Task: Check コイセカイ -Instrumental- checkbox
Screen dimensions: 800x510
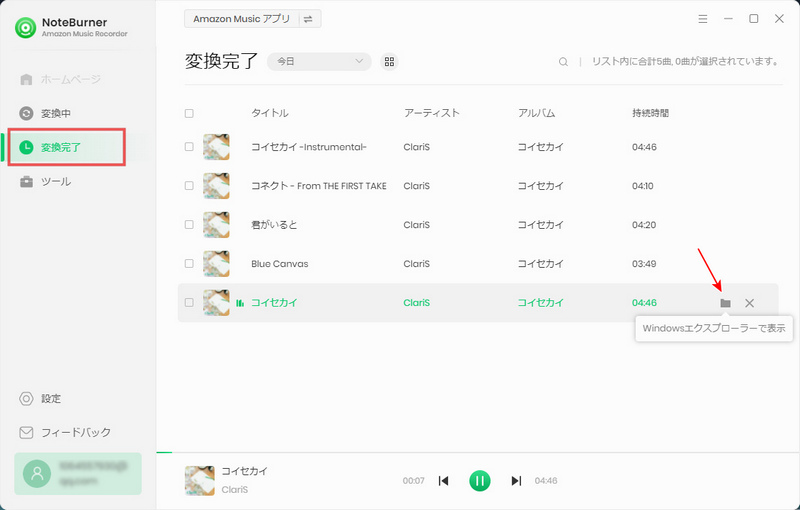Action: pyautogui.click(x=189, y=147)
